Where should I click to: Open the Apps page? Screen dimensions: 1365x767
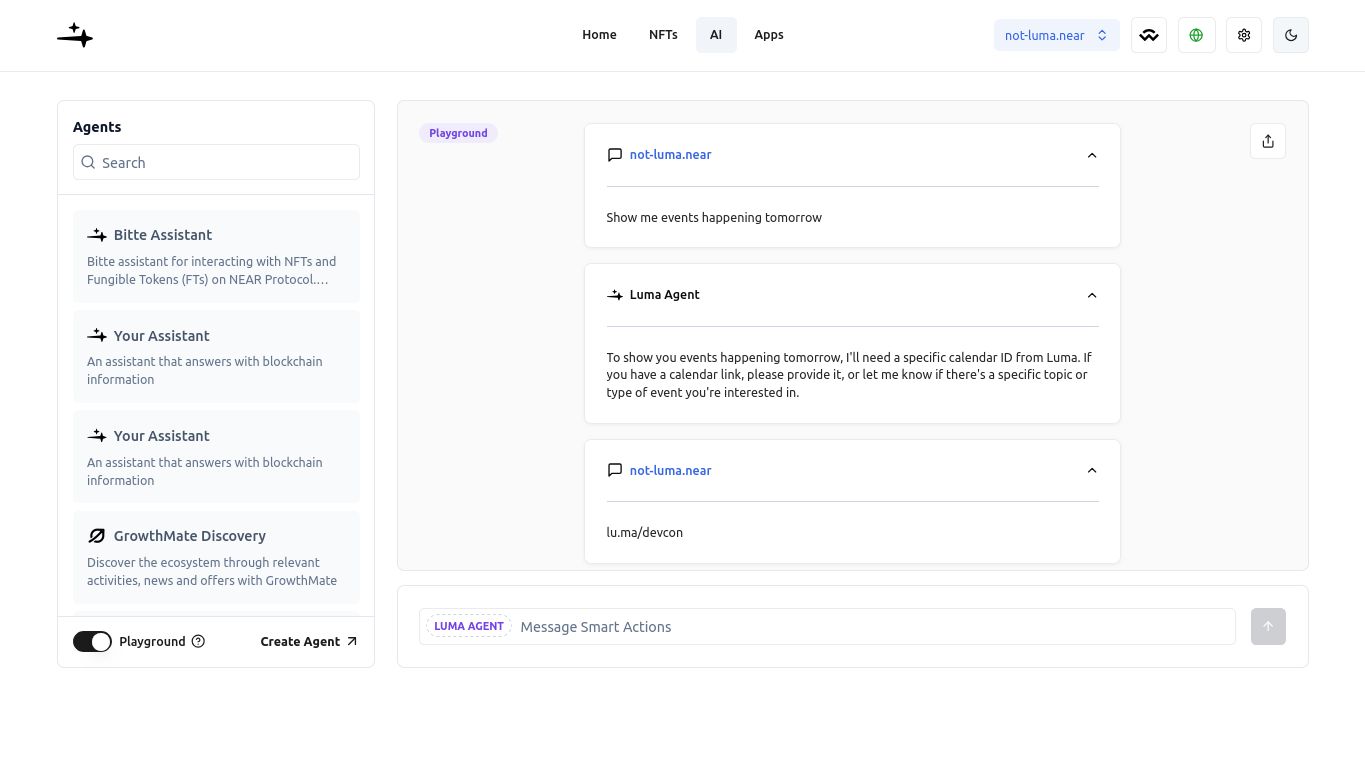click(x=769, y=35)
